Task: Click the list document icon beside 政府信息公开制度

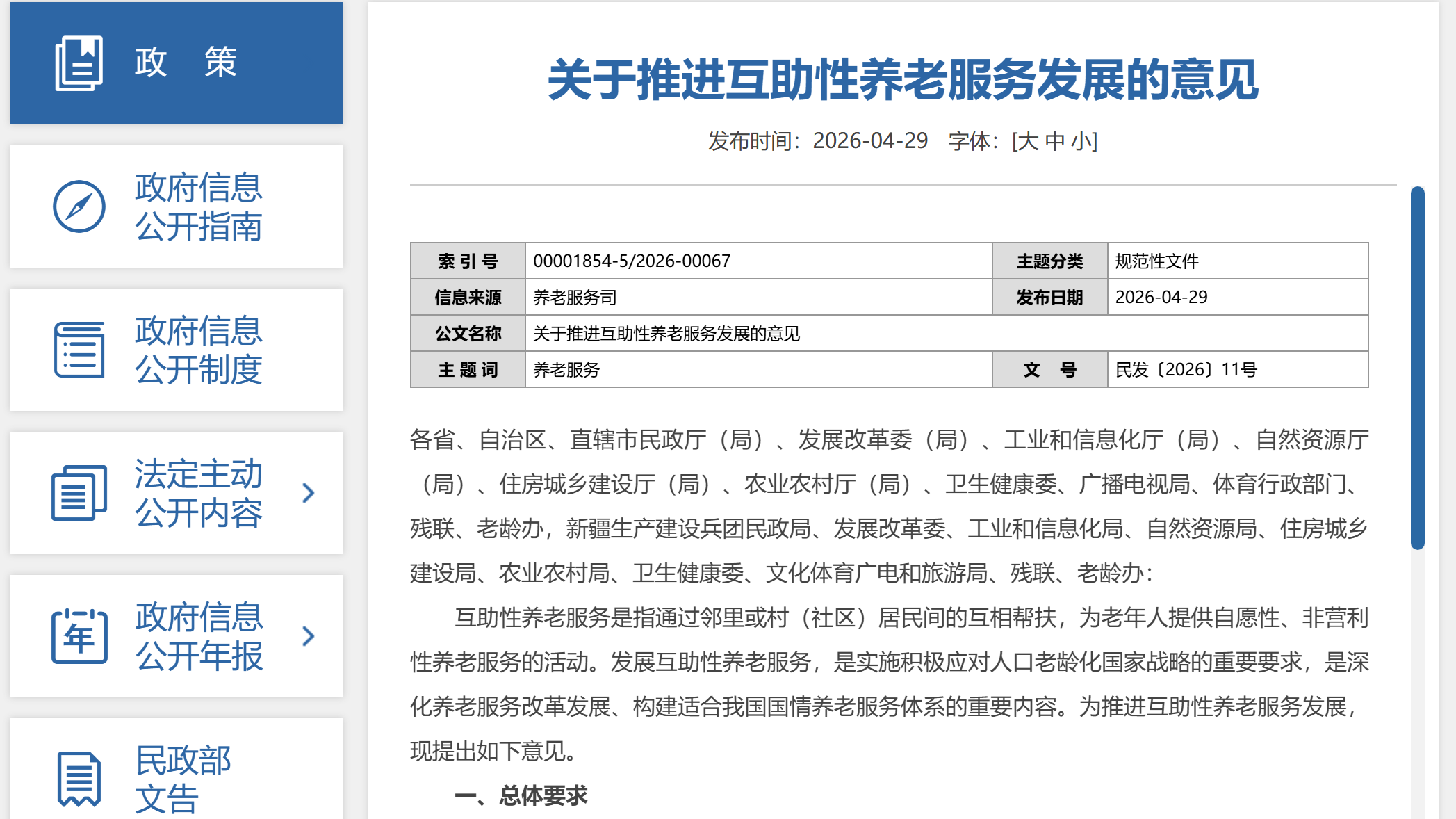Action: click(x=79, y=350)
